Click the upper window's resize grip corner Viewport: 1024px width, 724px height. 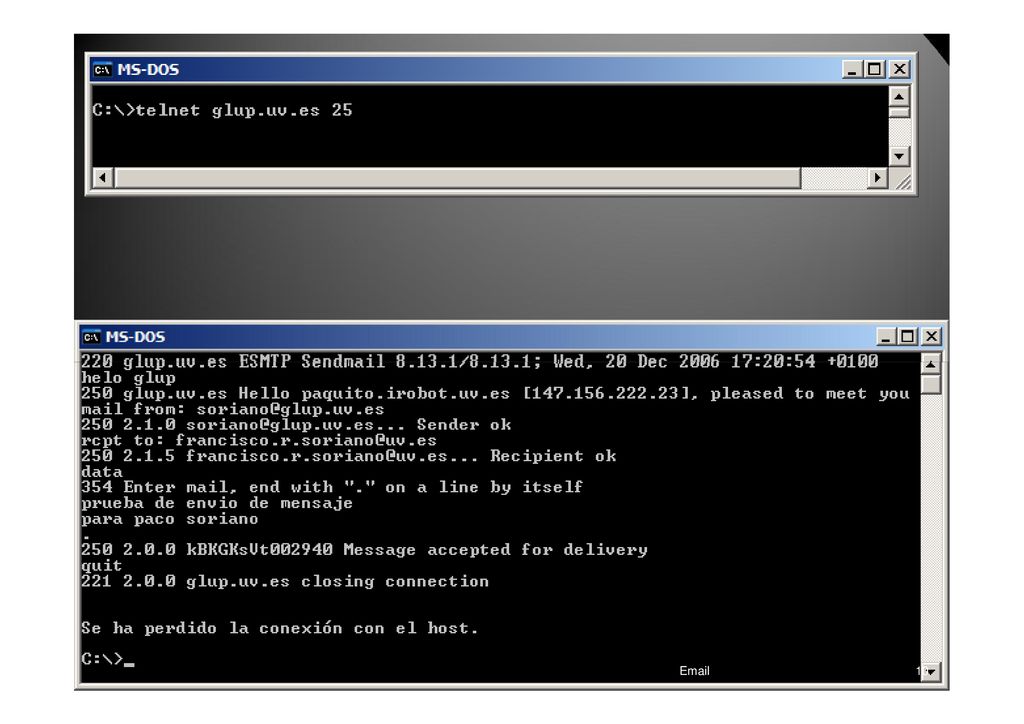[x=901, y=179]
